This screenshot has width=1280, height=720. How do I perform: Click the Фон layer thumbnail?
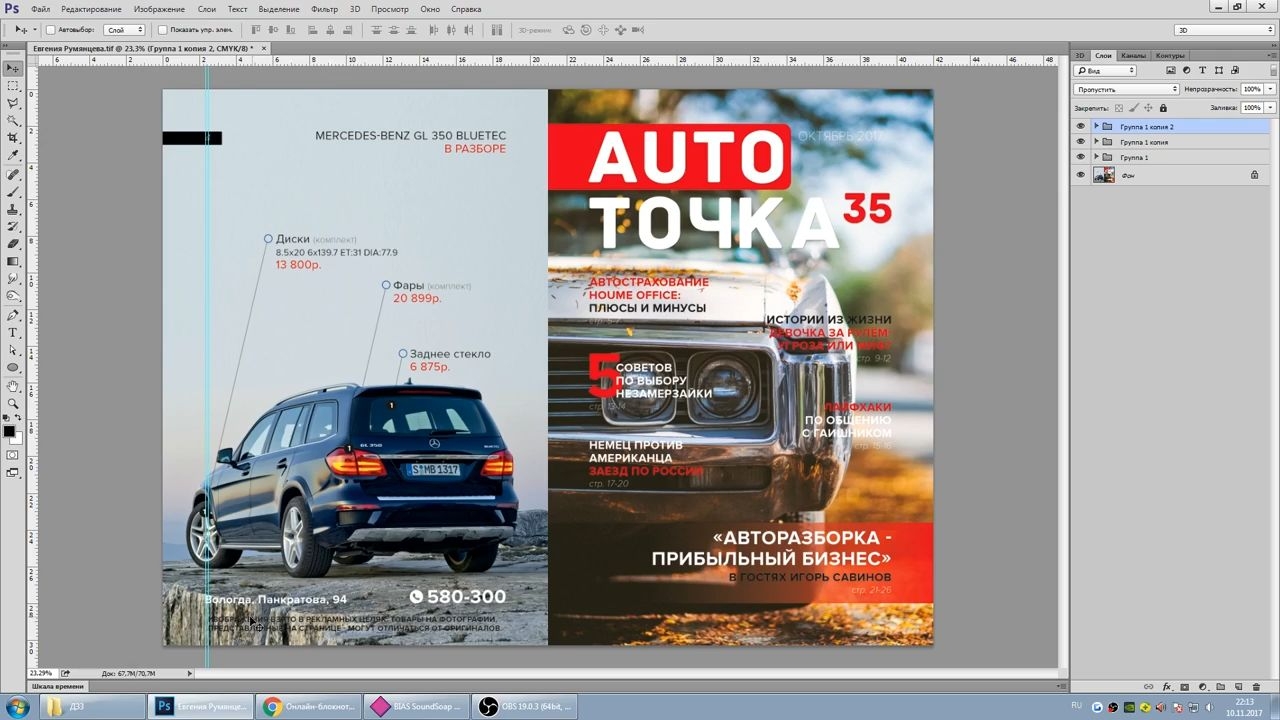click(1104, 175)
